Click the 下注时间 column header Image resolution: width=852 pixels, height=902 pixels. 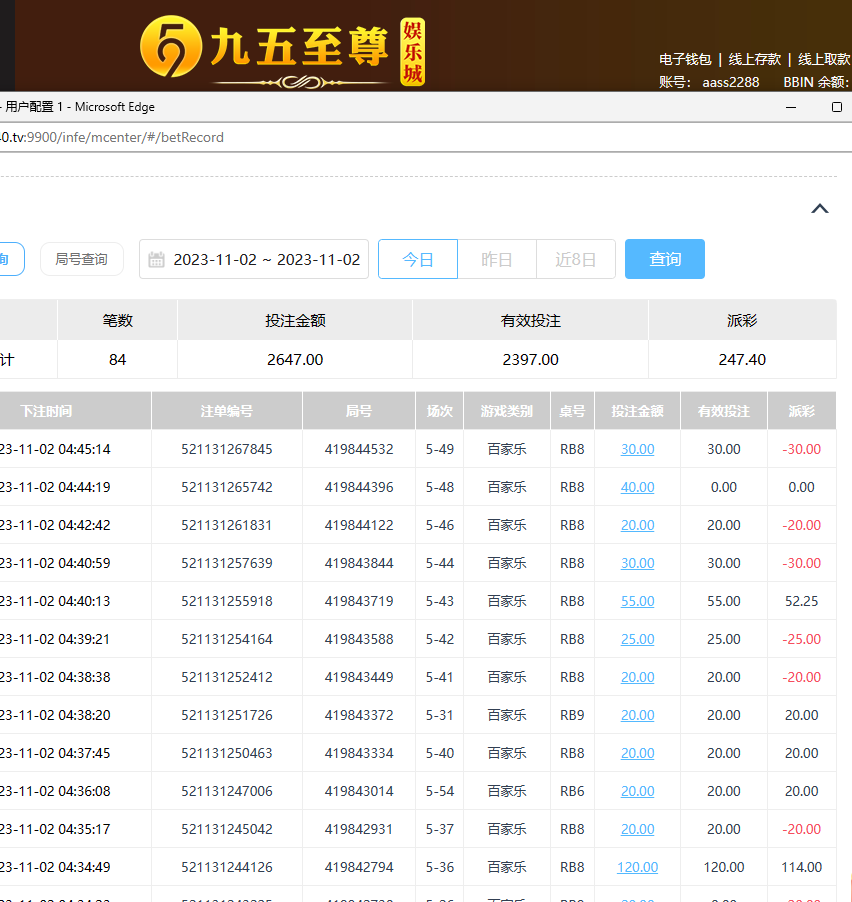46,411
